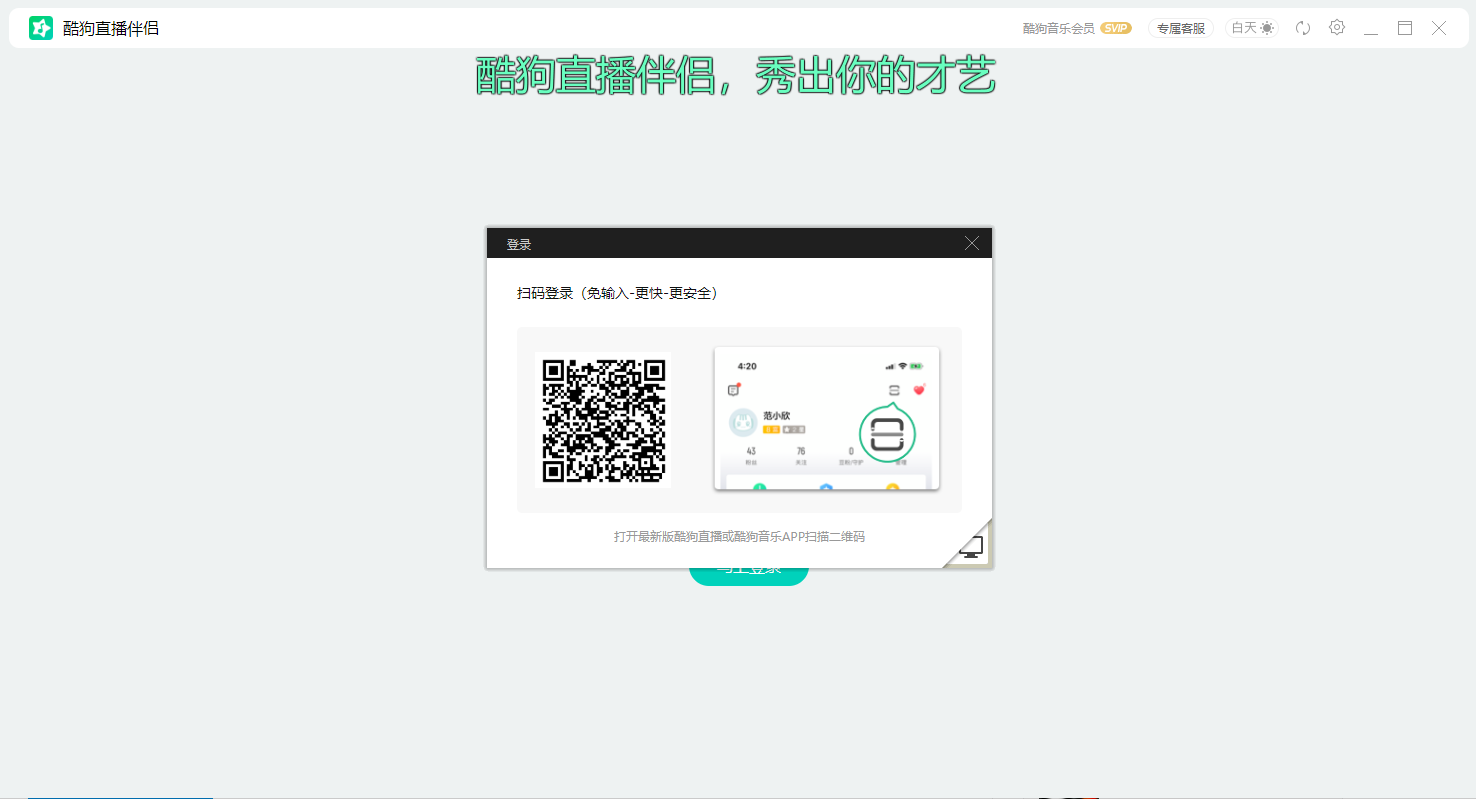
Task: Toggle 白天 day/night theme mode
Action: (1251, 27)
